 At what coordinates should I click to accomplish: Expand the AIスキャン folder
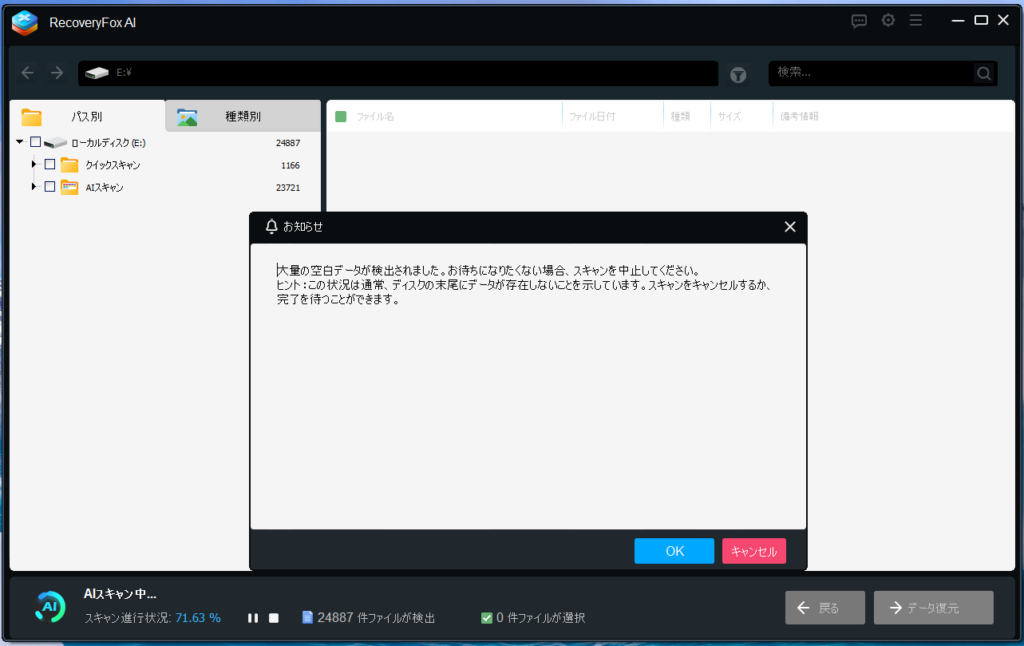(34, 187)
